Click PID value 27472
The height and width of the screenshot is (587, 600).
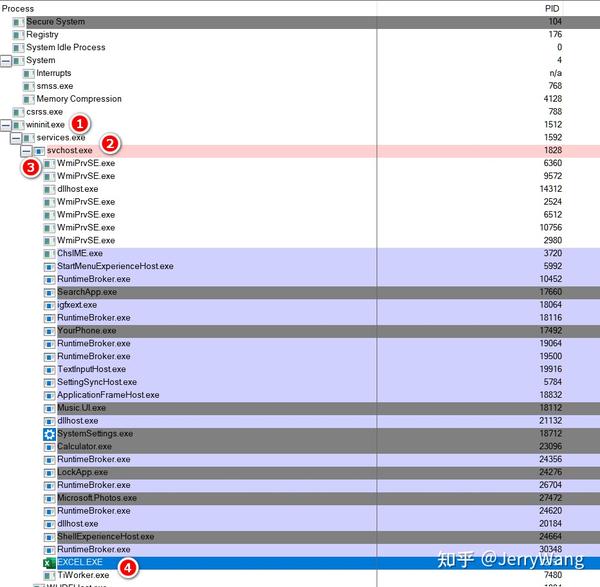pos(551,497)
